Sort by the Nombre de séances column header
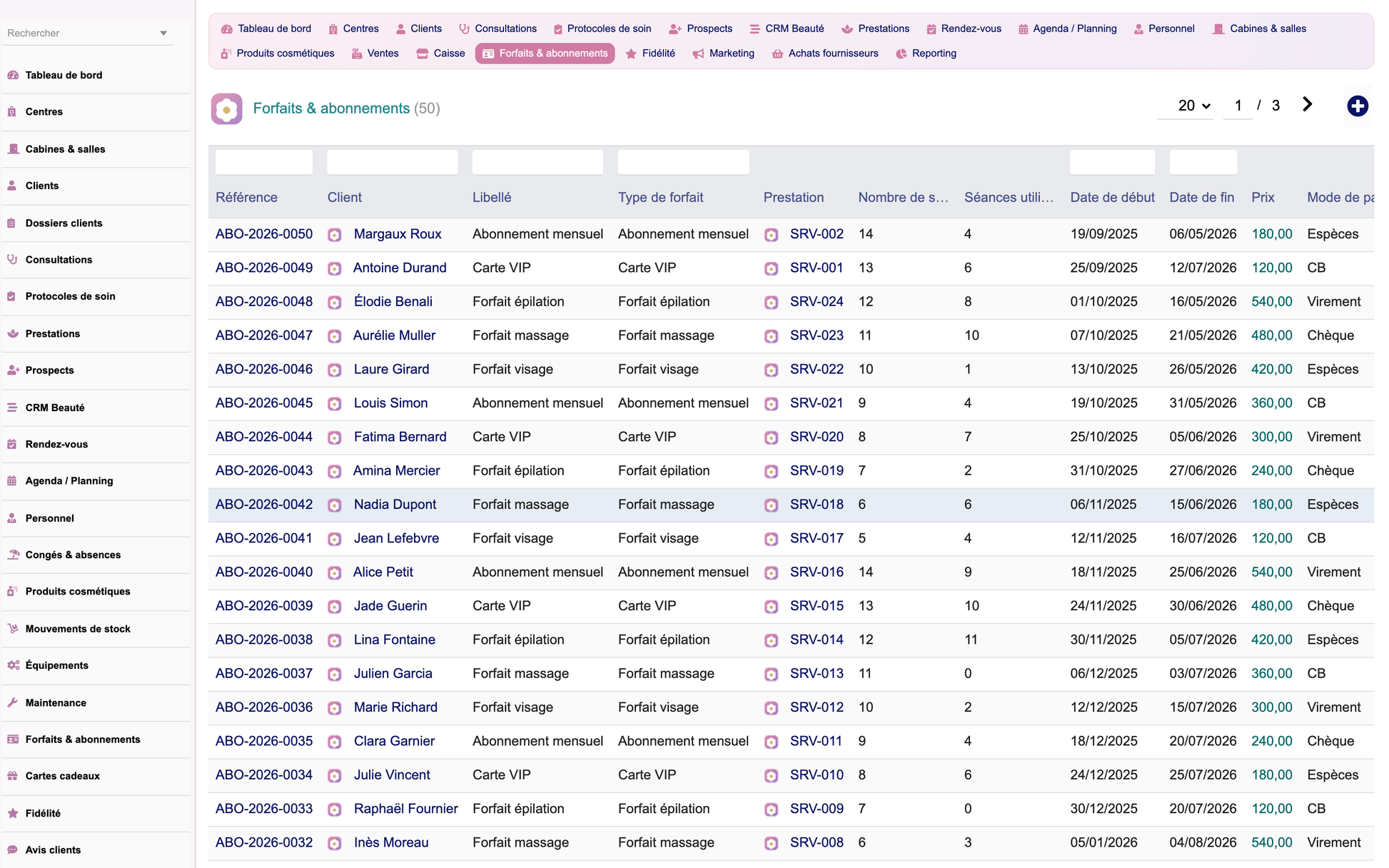The height and width of the screenshot is (868, 1389). pyautogui.click(x=903, y=198)
